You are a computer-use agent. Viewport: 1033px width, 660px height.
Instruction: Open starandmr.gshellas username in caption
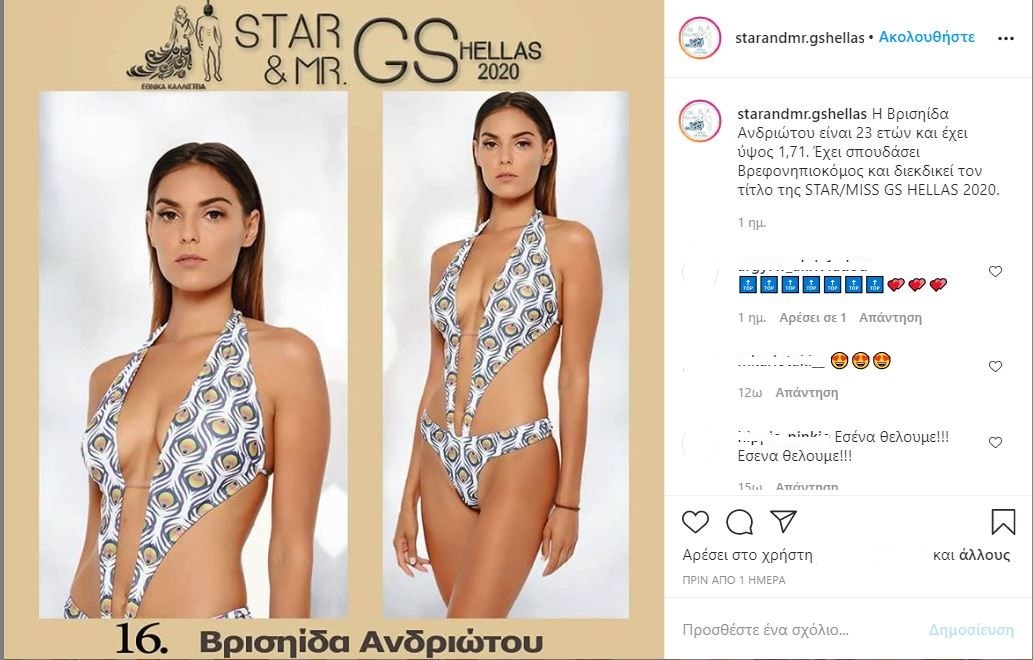(x=802, y=114)
